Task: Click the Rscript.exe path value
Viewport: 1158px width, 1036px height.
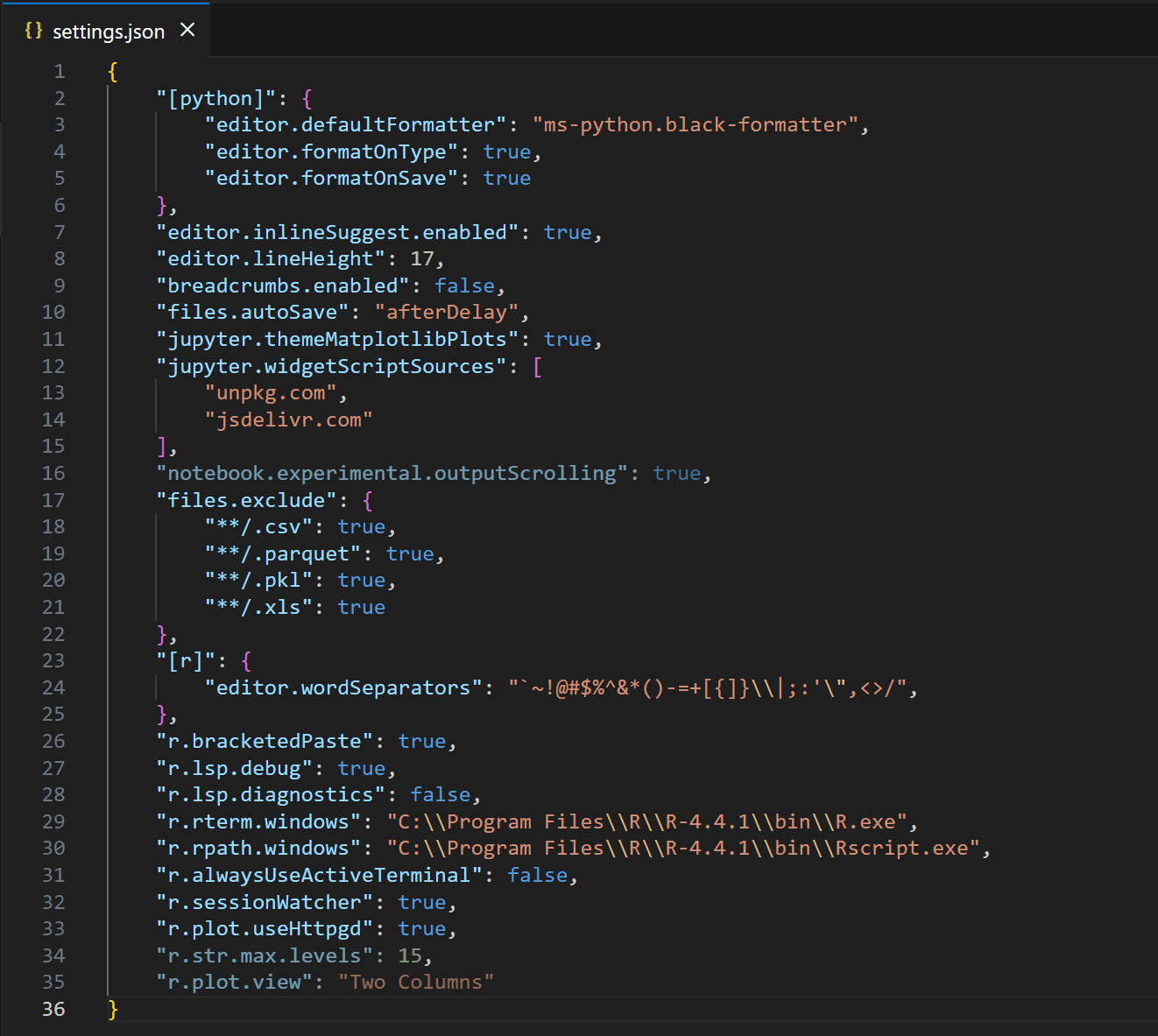Action: pos(683,849)
